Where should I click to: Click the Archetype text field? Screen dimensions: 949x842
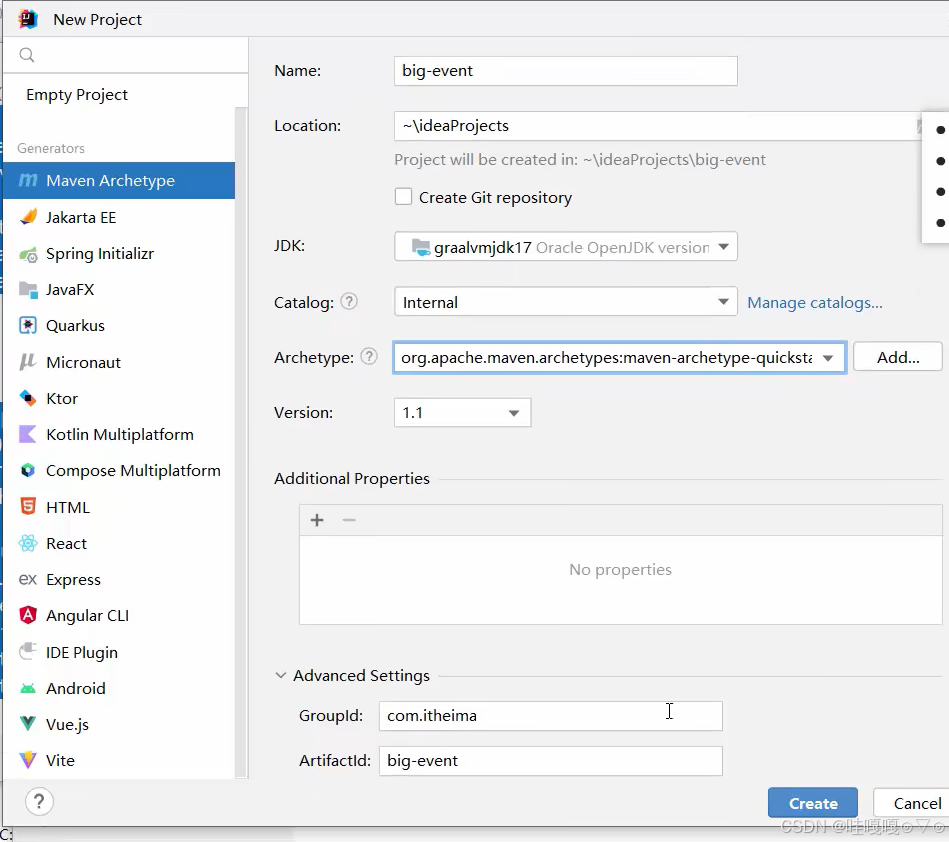(x=605, y=358)
